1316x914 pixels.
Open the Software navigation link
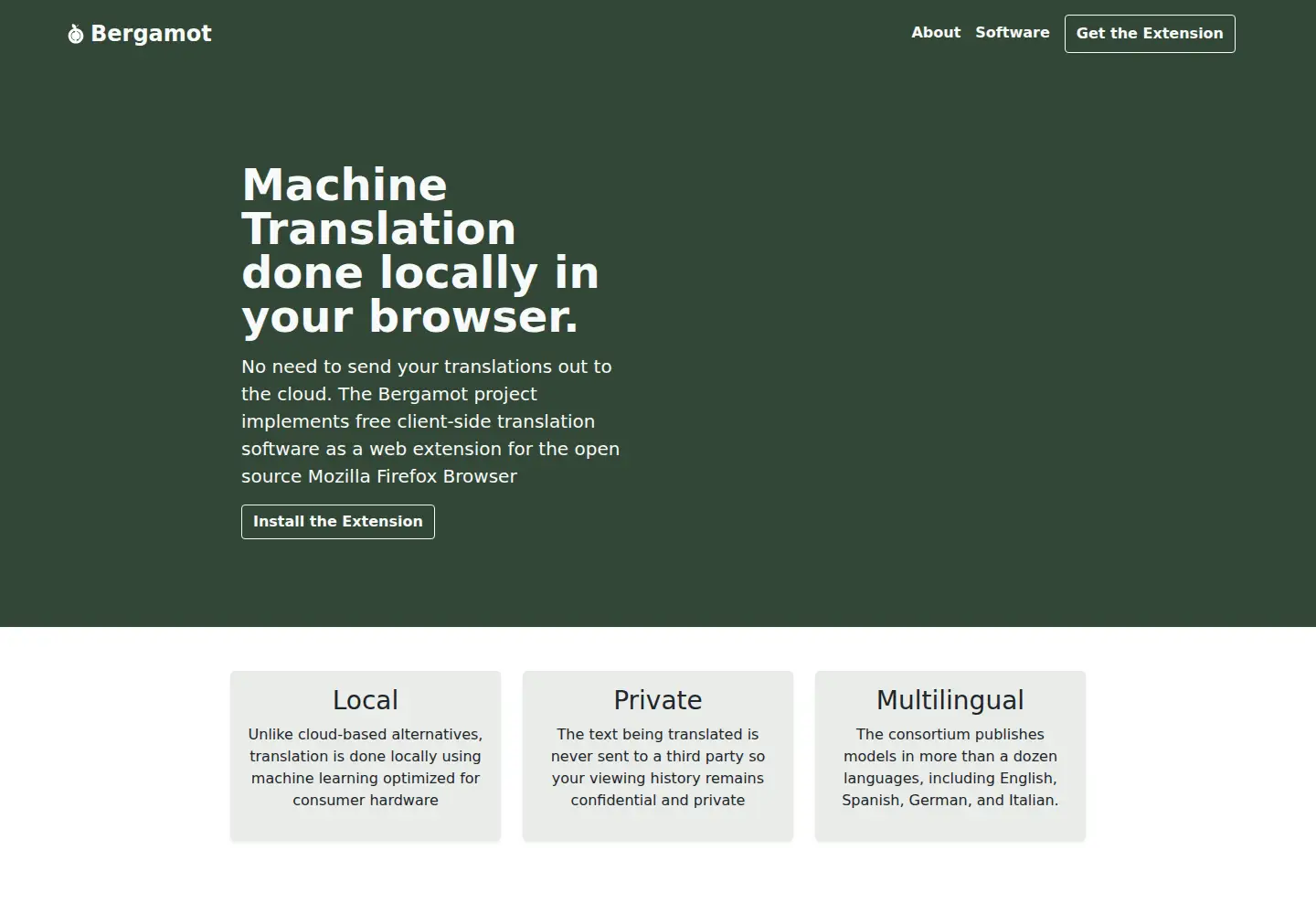[1013, 33]
